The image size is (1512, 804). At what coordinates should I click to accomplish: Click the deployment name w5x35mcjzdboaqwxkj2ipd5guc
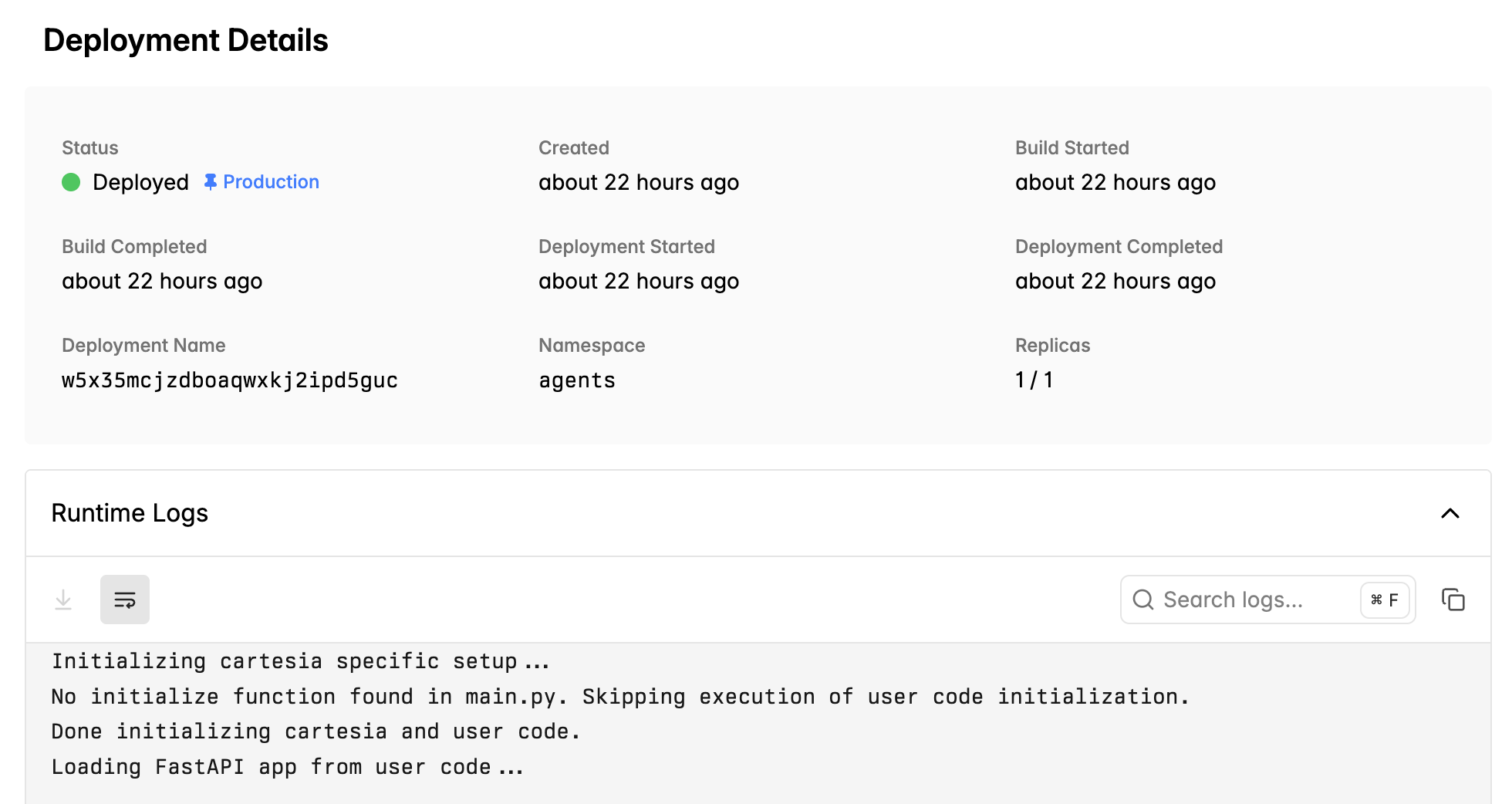coord(230,380)
